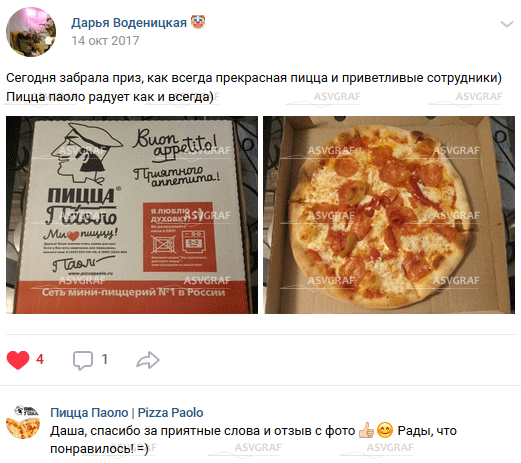
Task: Like the post with the red heart
Action: [x=18, y=360]
